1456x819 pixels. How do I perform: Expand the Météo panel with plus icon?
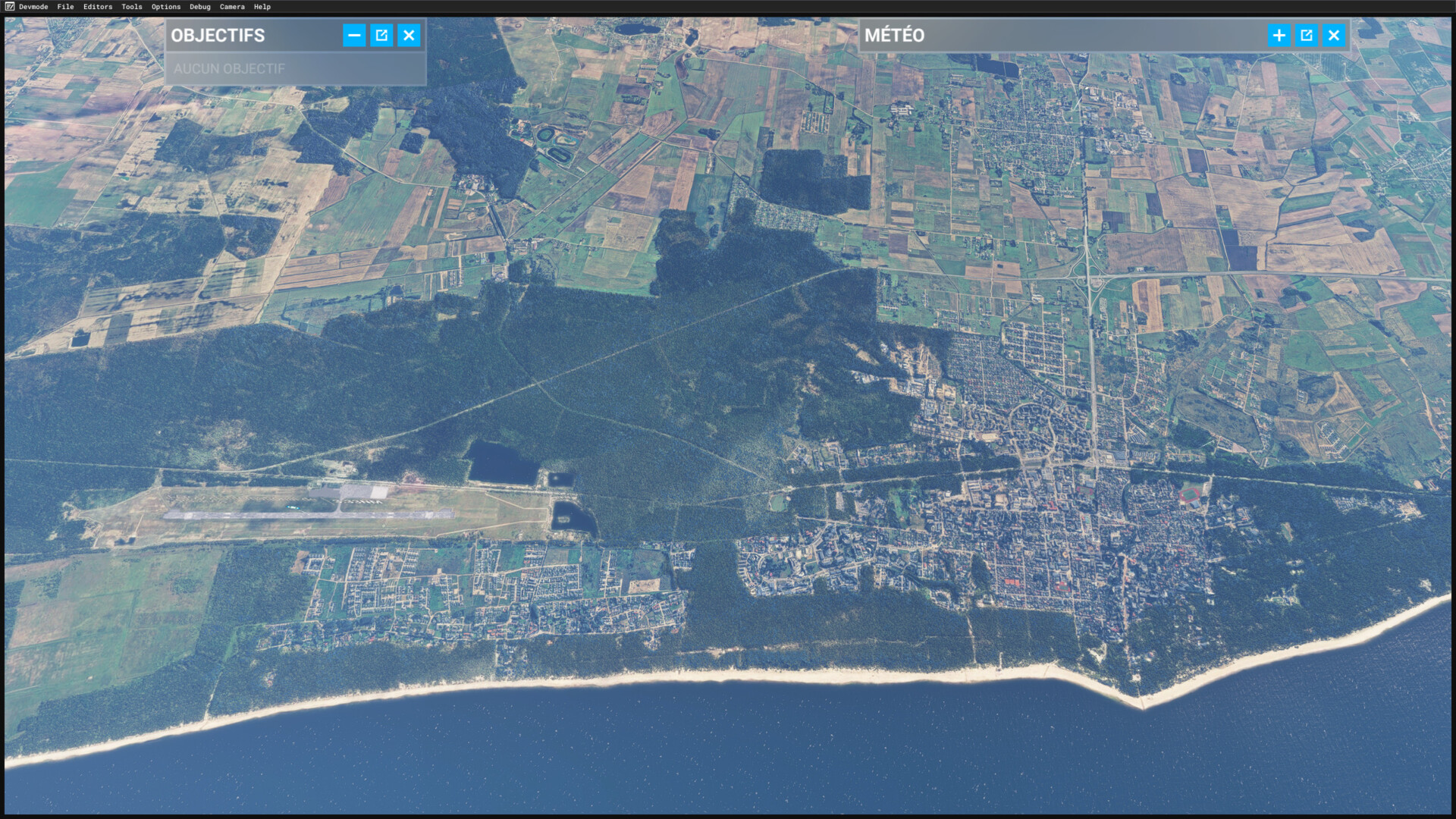point(1279,35)
